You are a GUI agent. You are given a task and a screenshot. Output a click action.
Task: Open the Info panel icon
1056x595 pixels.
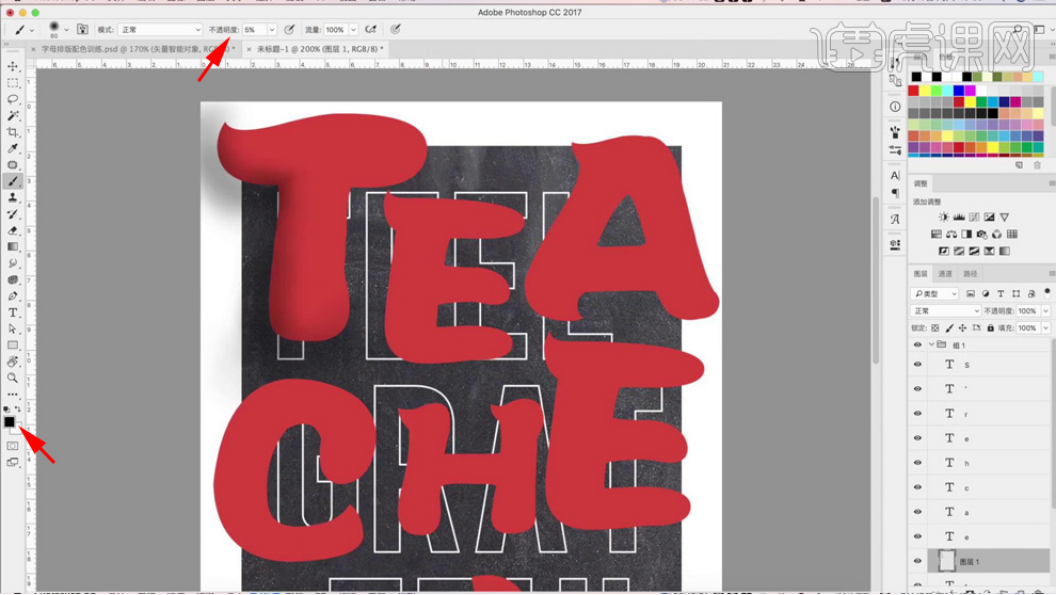click(895, 106)
